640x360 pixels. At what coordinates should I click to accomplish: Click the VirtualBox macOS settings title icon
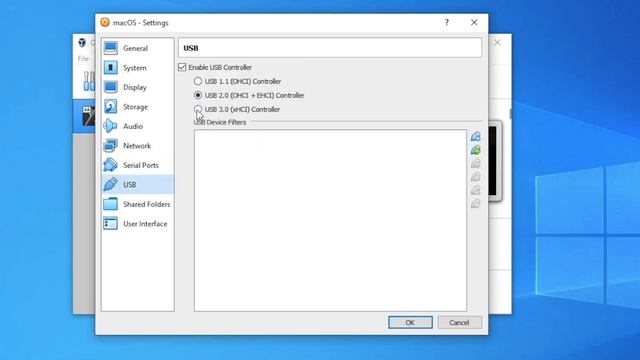(105, 22)
